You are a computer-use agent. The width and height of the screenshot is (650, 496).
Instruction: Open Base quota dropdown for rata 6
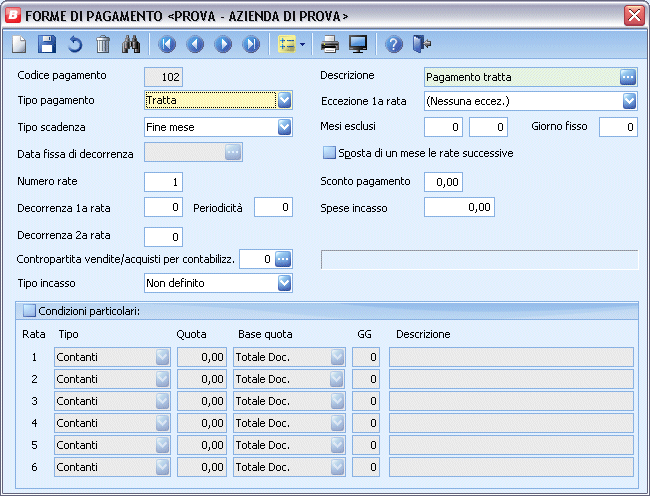click(x=337, y=467)
